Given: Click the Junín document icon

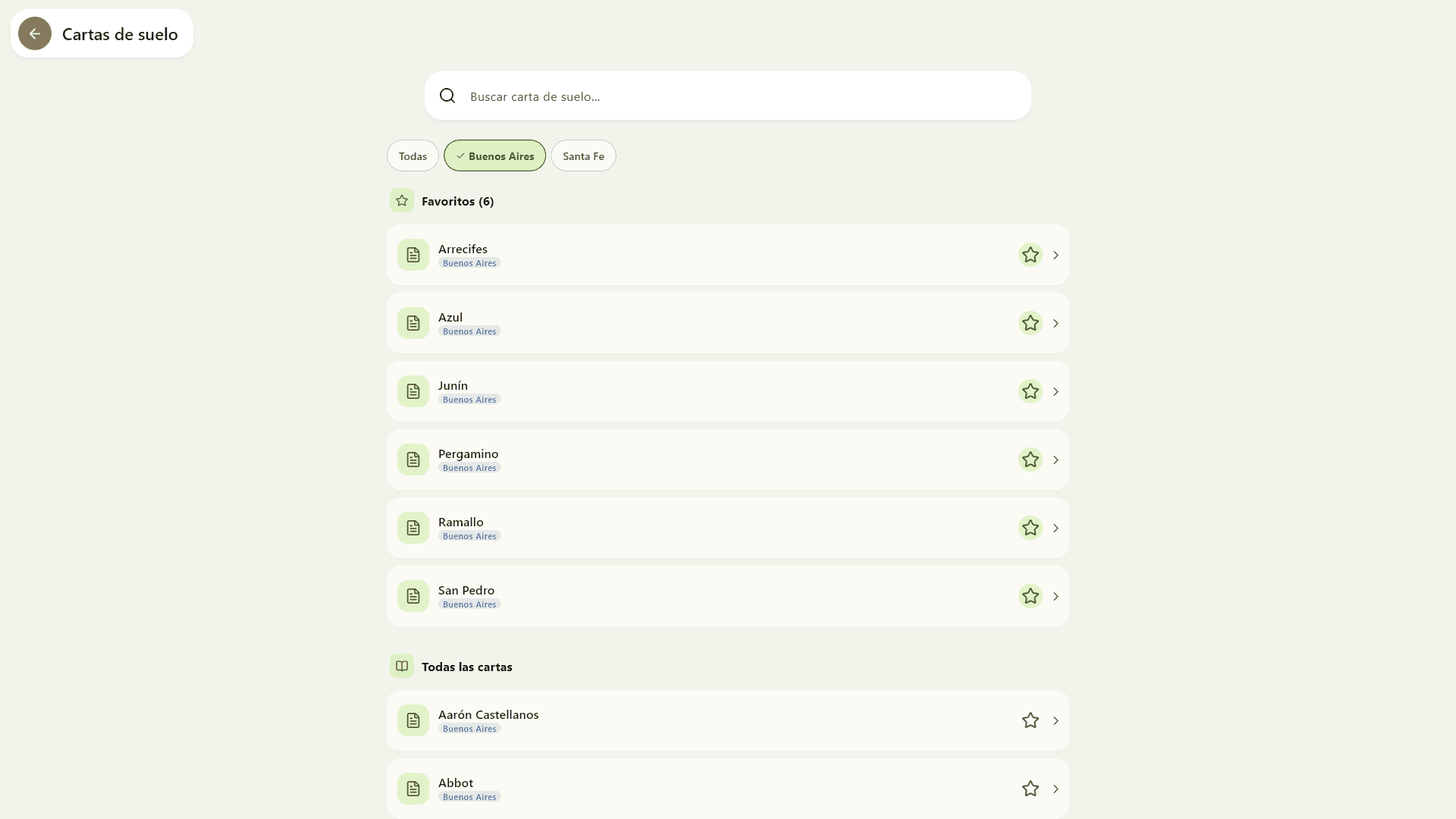Looking at the screenshot, I should pyautogui.click(x=413, y=391).
